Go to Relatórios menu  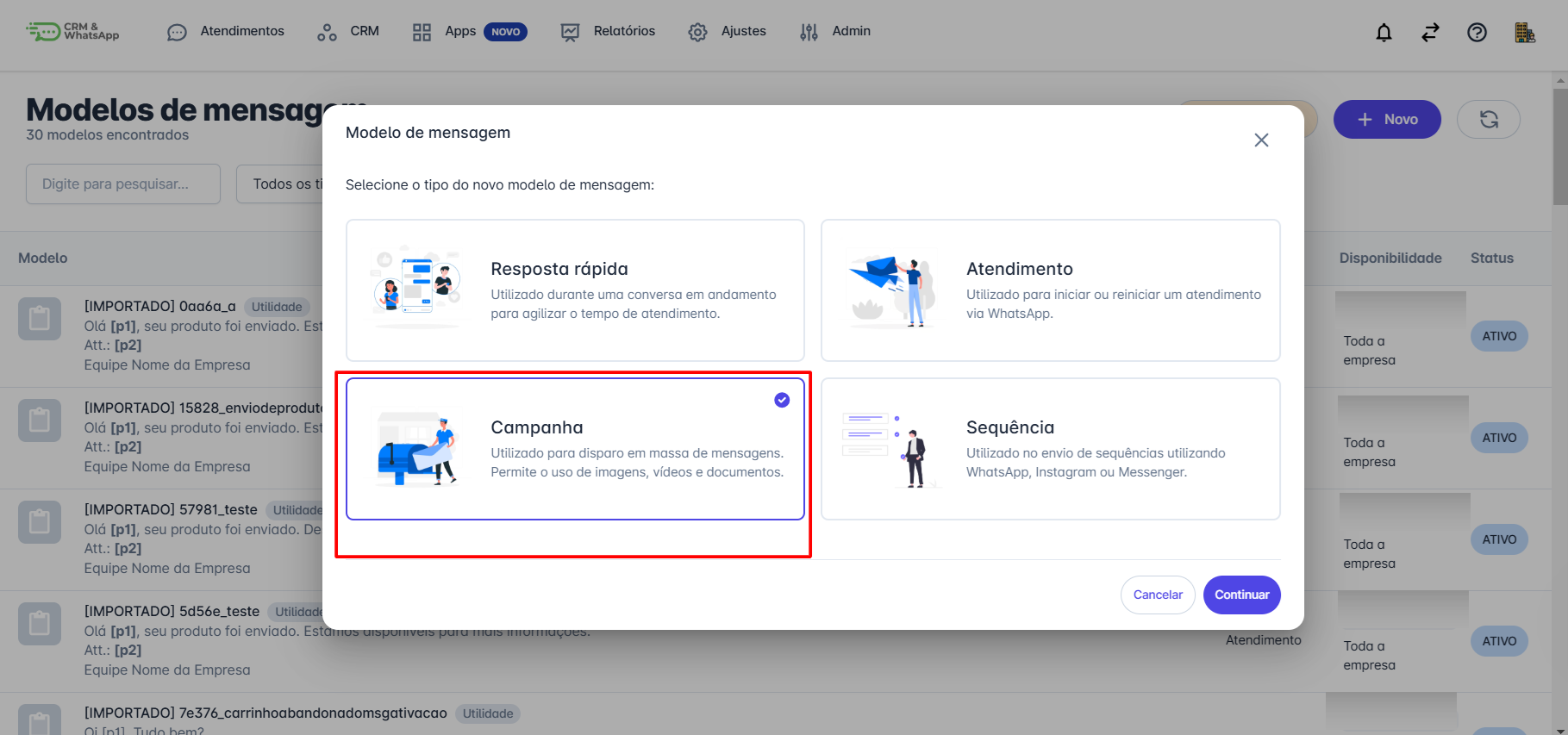tap(609, 32)
